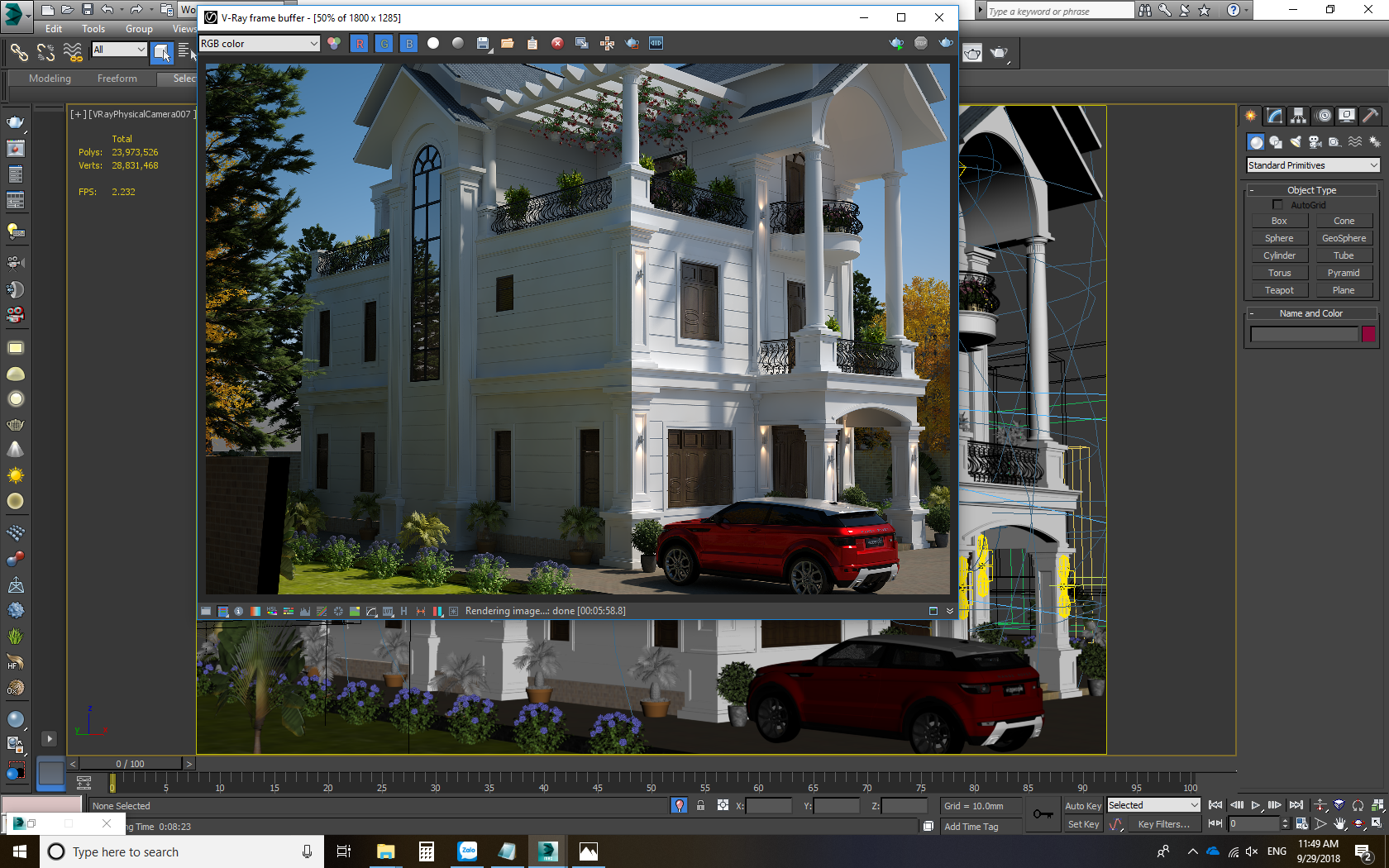Image resolution: width=1389 pixels, height=868 pixels.
Task: Save the rendered image to disk
Action: [x=483, y=43]
